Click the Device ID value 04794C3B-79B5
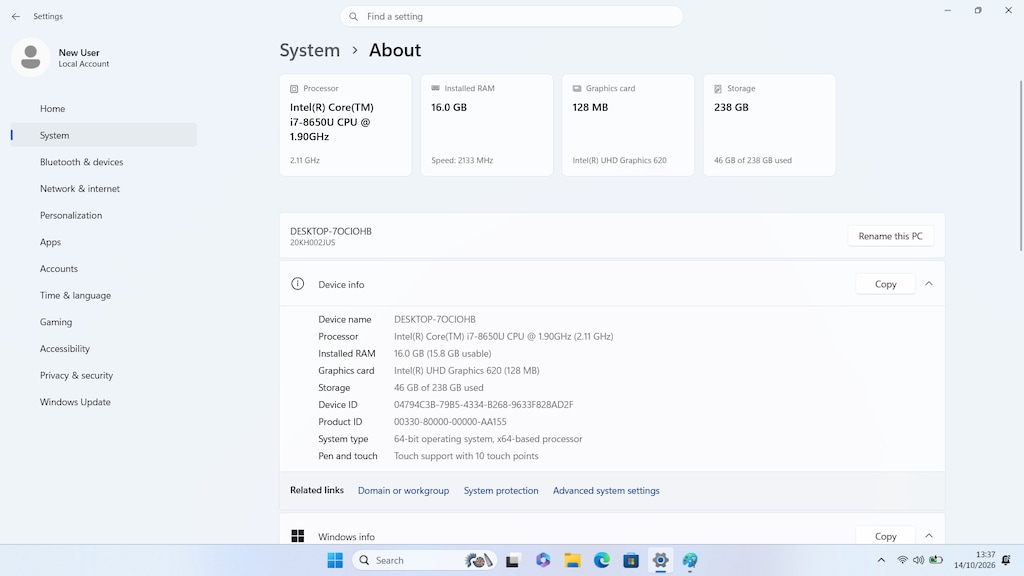This screenshot has height=576, width=1024. (x=483, y=405)
